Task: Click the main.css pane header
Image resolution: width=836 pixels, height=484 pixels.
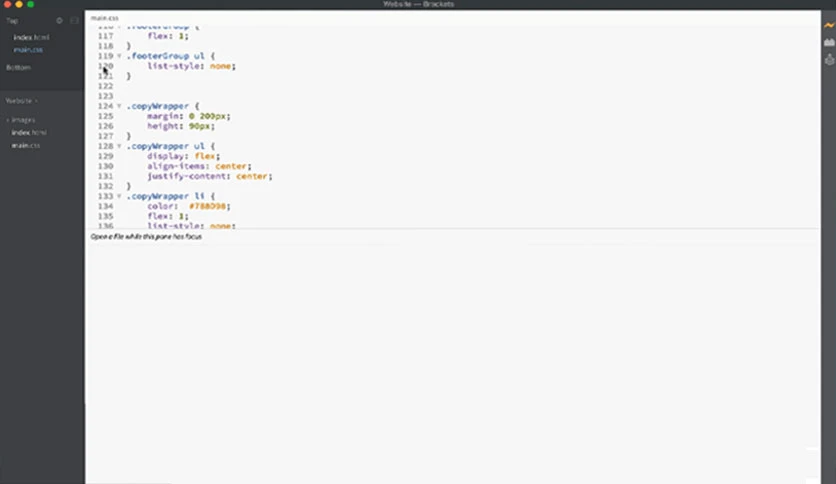Action: [104, 18]
